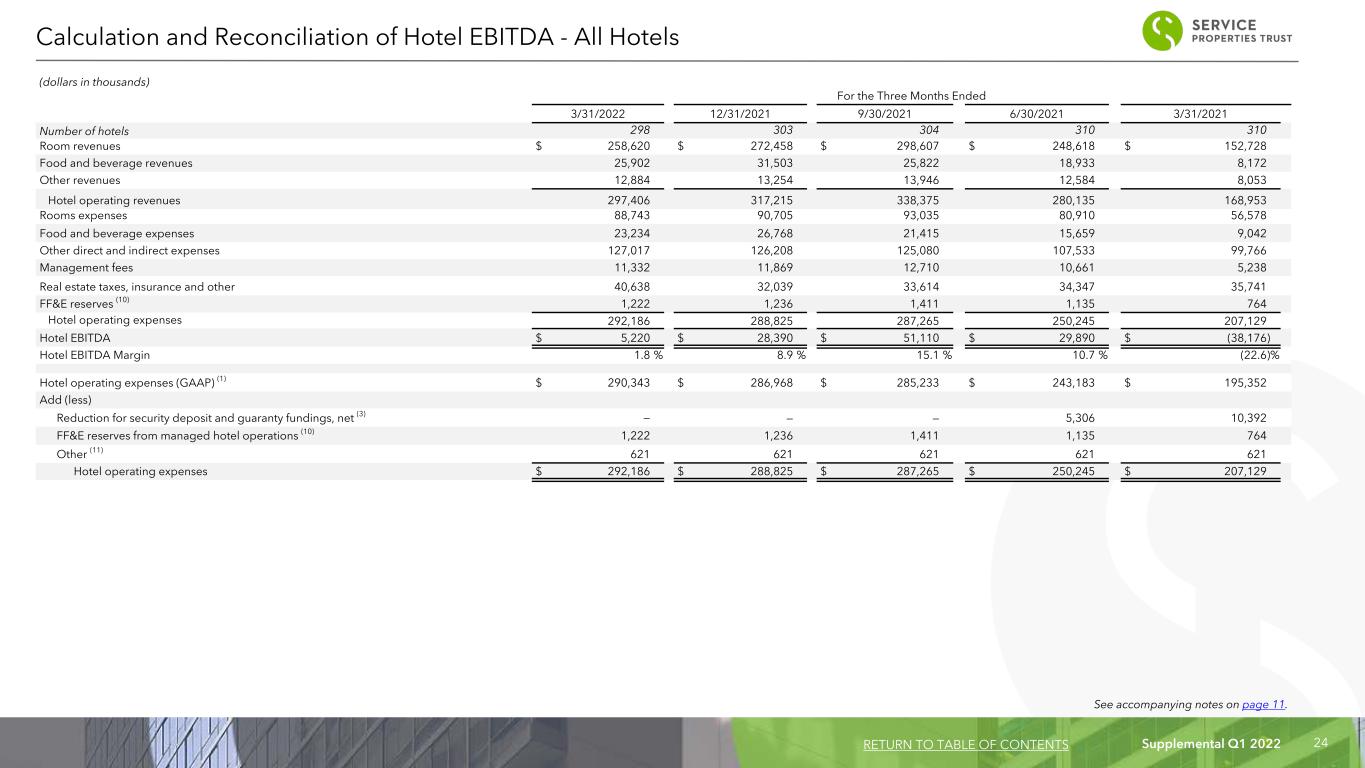
Task: Open the page 11 notes link
Action: (x=1262, y=705)
